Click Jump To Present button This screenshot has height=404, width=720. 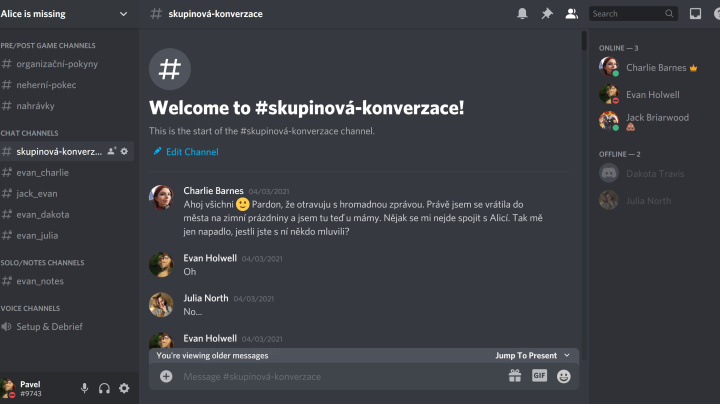click(526, 355)
